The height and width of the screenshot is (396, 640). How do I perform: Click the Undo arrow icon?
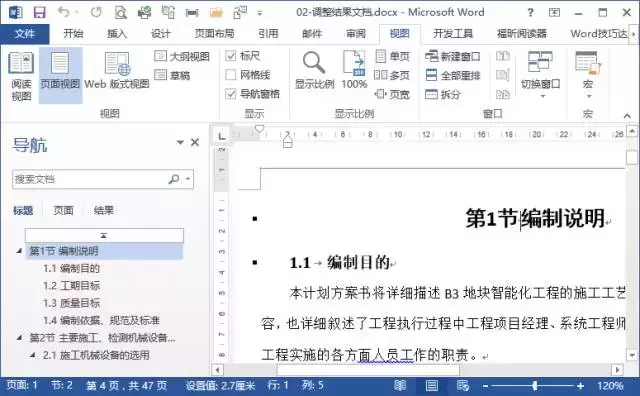(x=63, y=12)
